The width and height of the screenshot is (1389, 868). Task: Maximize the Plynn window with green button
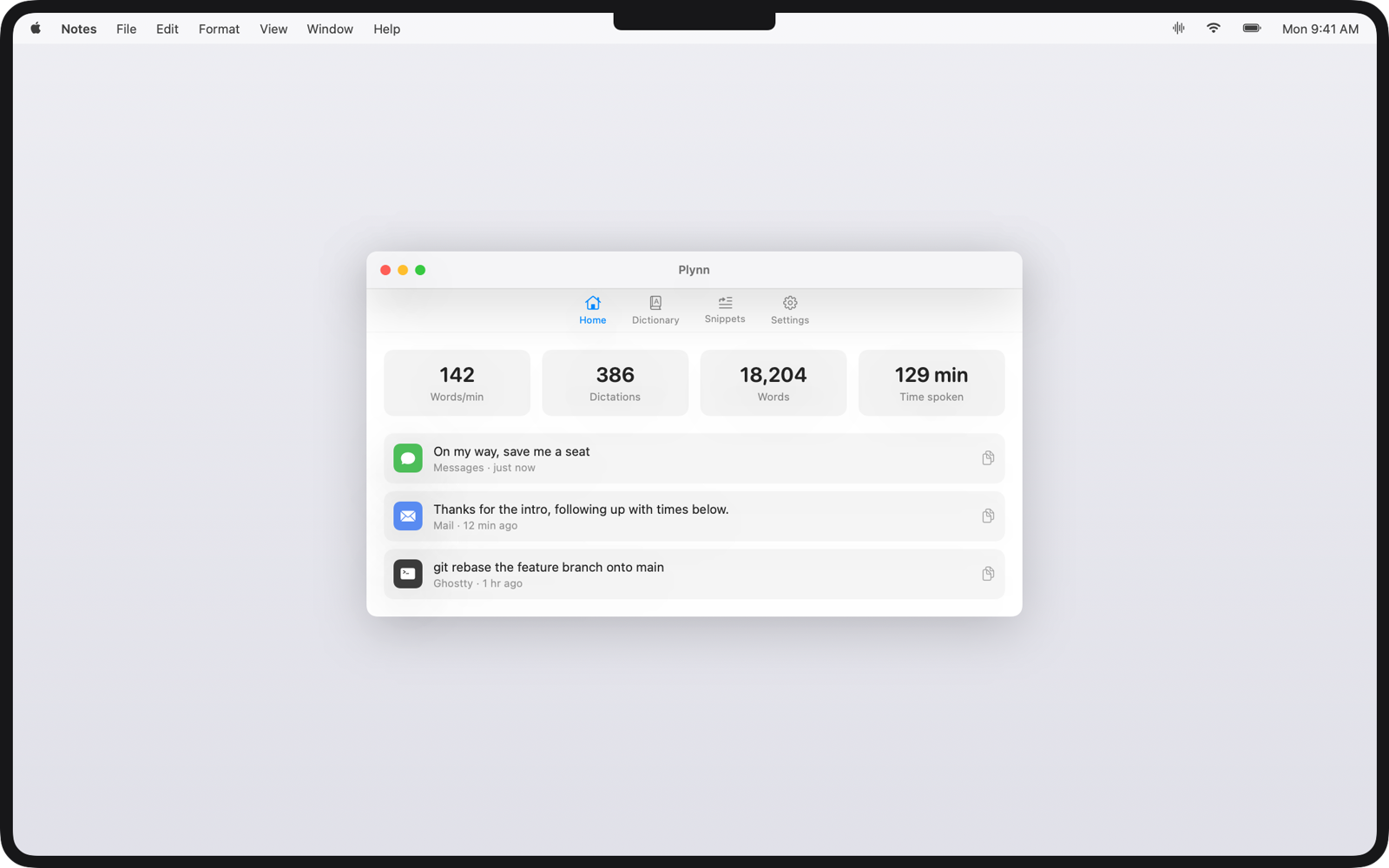pyautogui.click(x=420, y=270)
